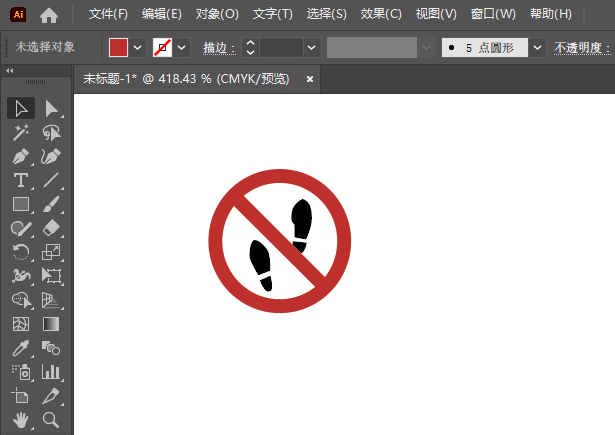
Task: Open the variable width profile dropdown
Action: [426, 47]
